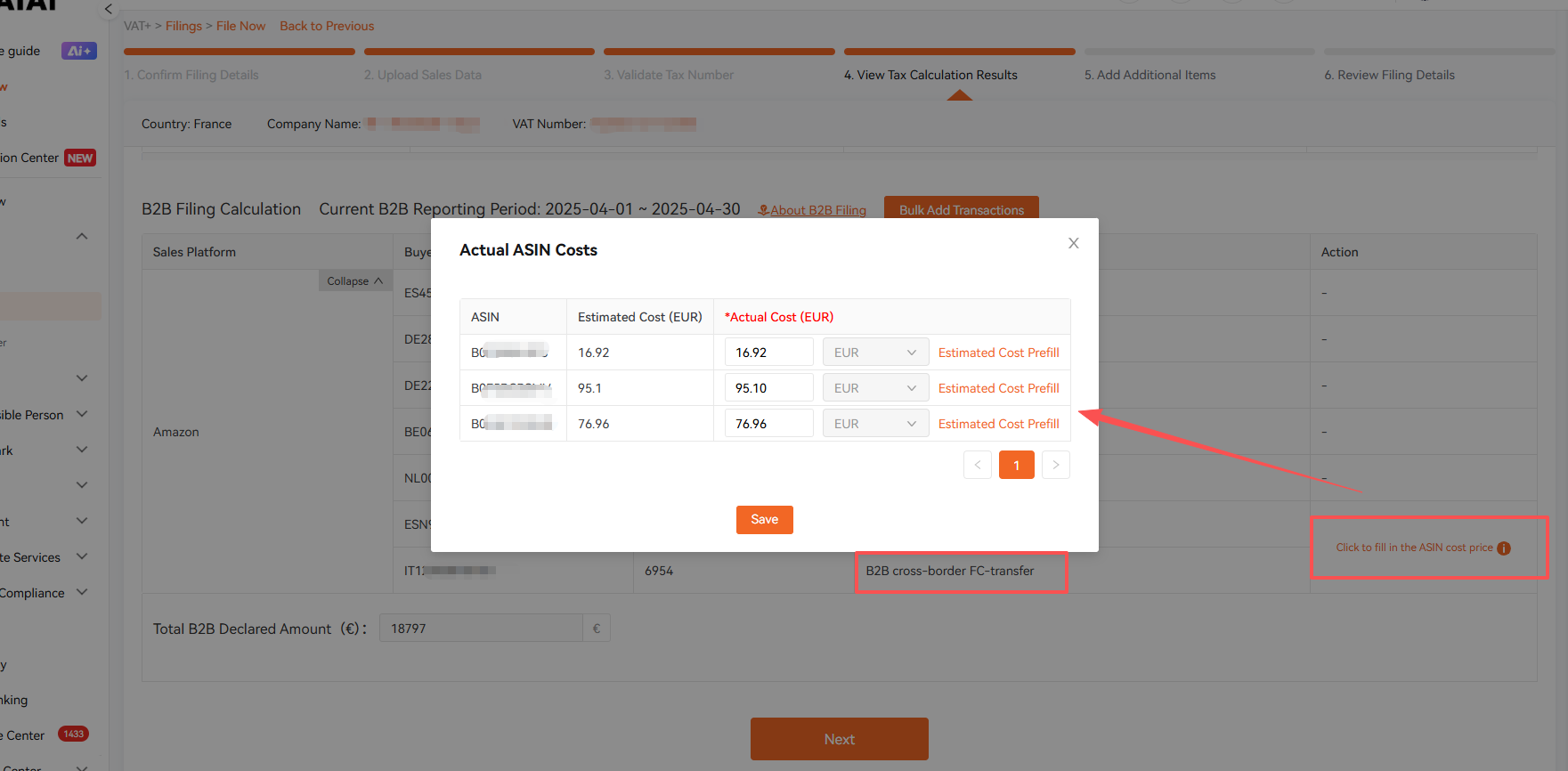Edit Total B2B Declared Amount field
Image resolution: width=1568 pixels, height=771 pixels.
[481, 629]
